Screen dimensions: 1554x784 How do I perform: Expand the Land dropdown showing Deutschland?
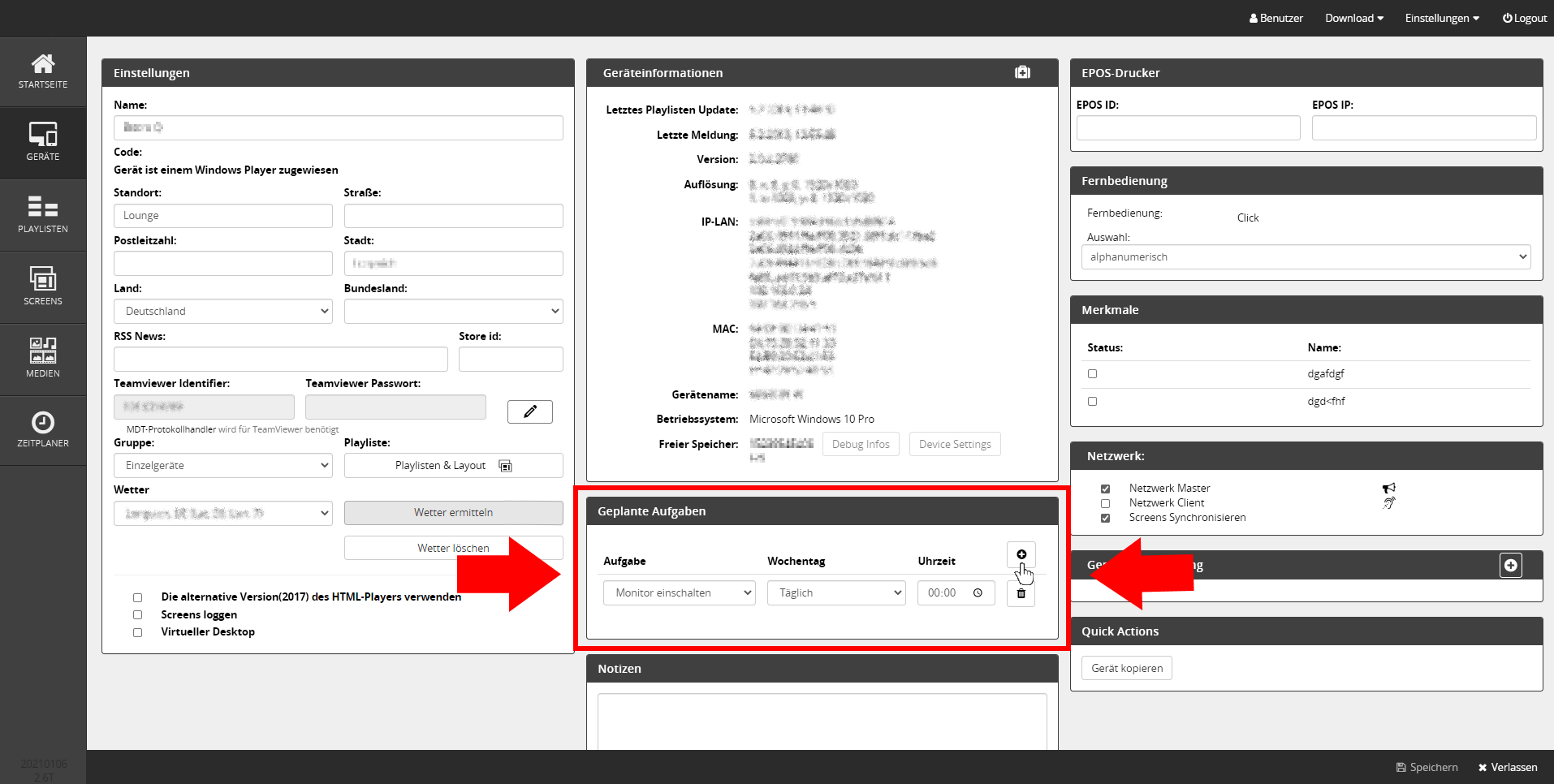[x=223, y=312]
